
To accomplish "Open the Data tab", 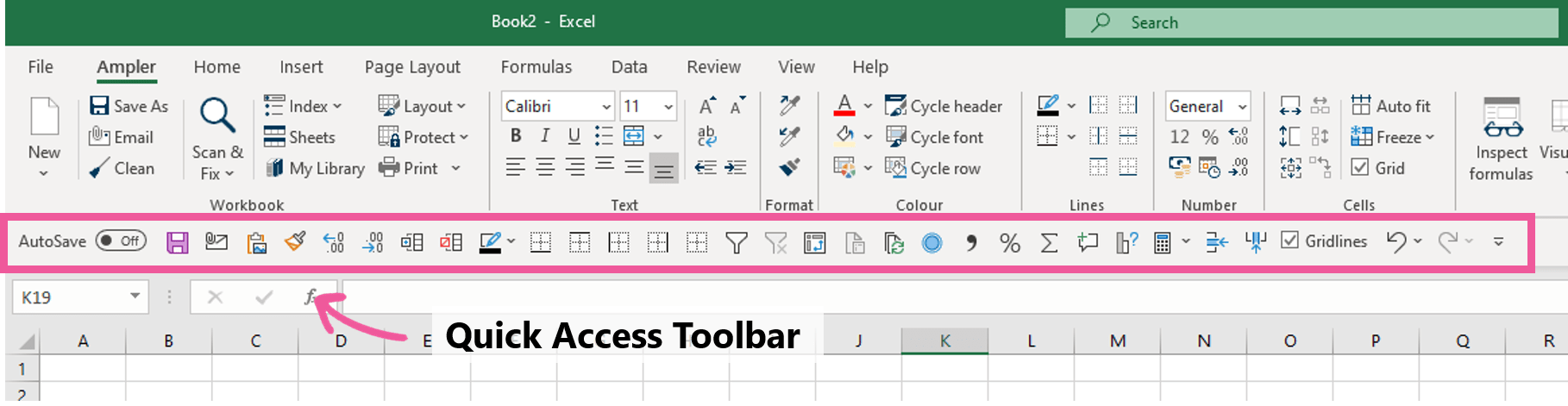I will pyautogui.click(x=630, y=66).
